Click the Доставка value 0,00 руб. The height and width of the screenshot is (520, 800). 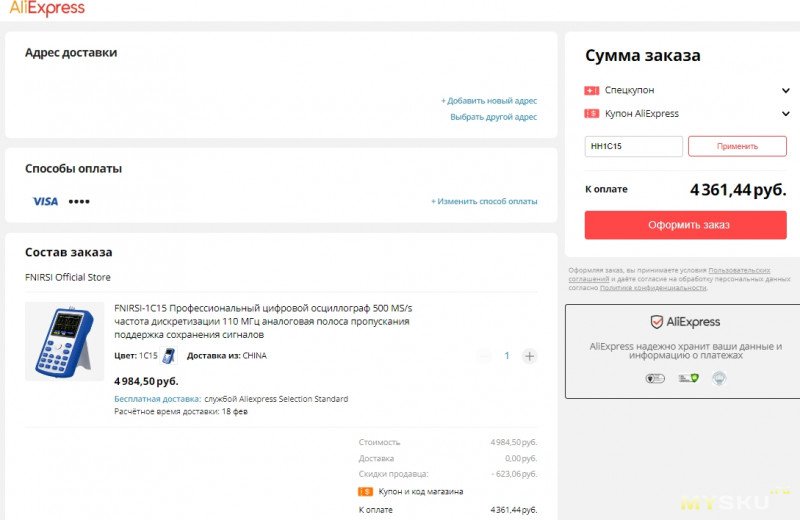(x=521, y=458)
